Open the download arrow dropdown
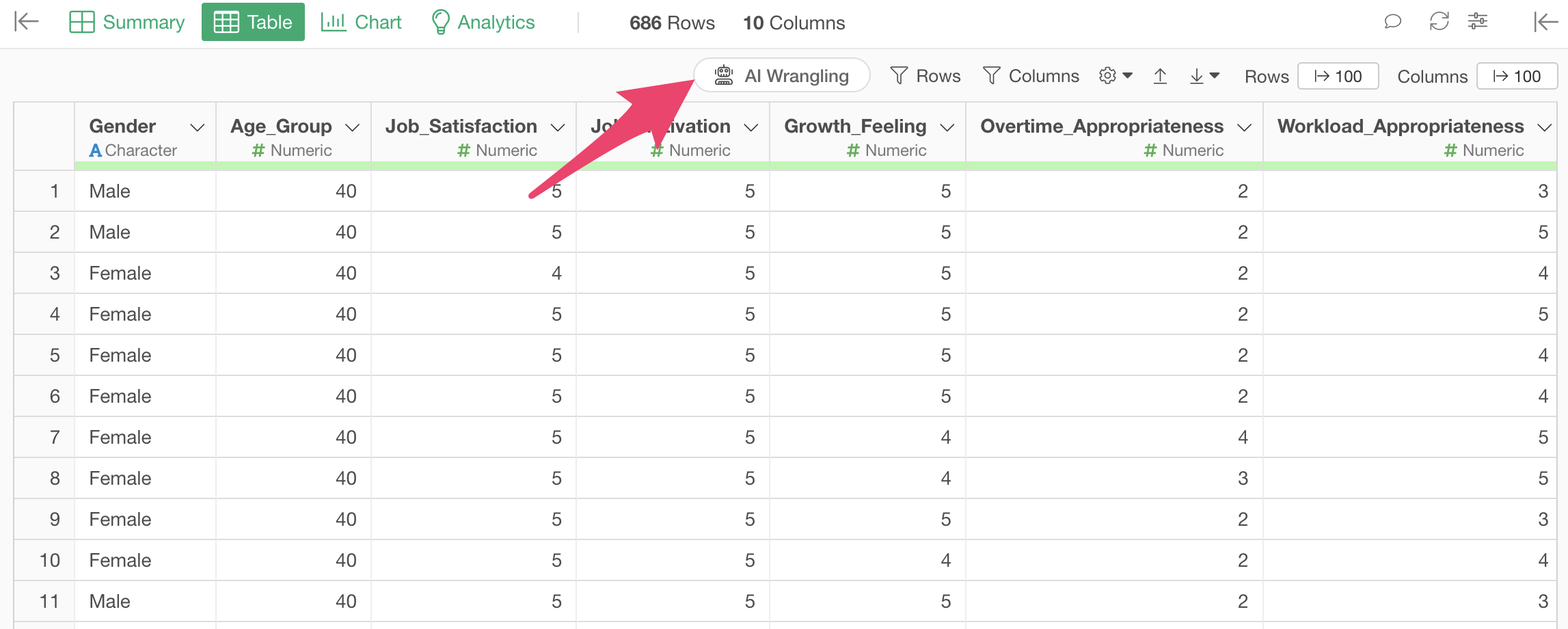This screenshot has height=629, width=1568. [x=1204, y=76]
